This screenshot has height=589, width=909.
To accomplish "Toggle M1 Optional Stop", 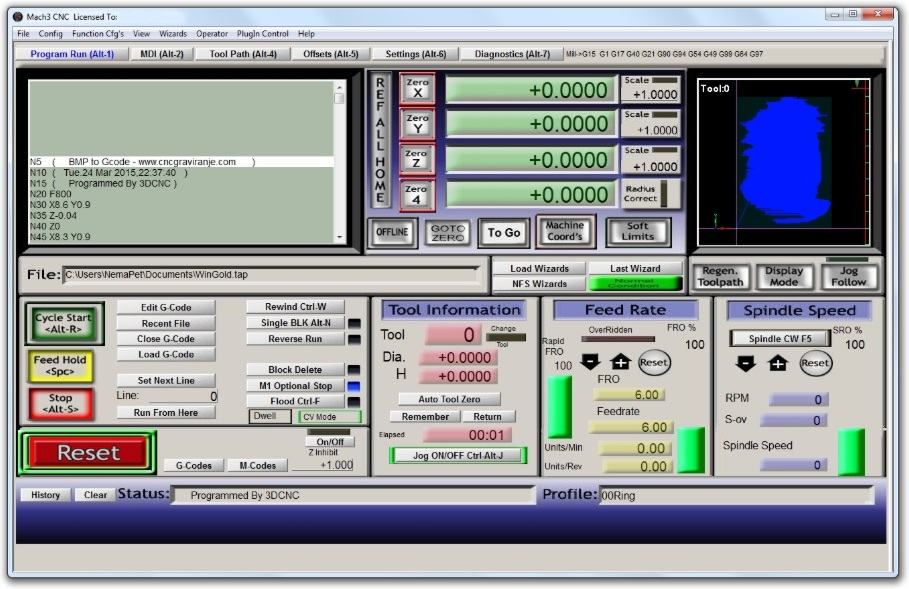I will click(295, 386).
